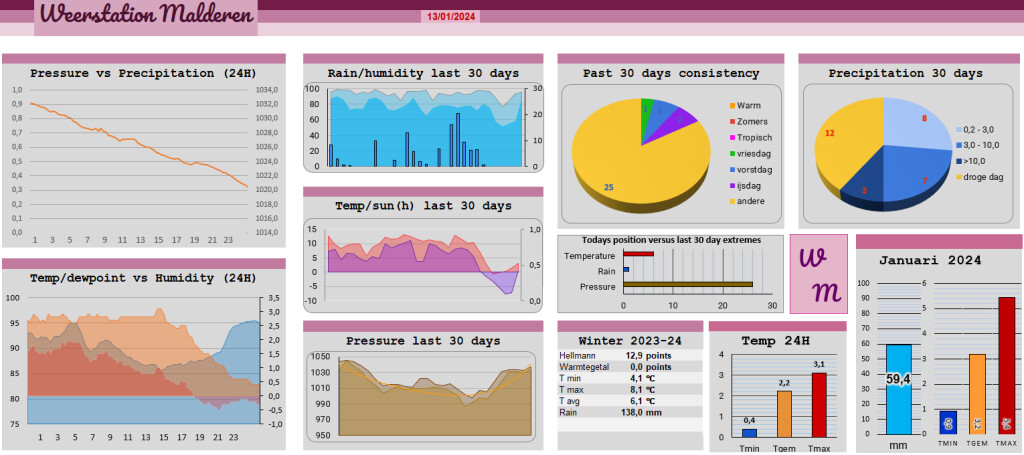Select the Warm legend color swatch
Viewport: 1024px width, 455px height.
732,106
